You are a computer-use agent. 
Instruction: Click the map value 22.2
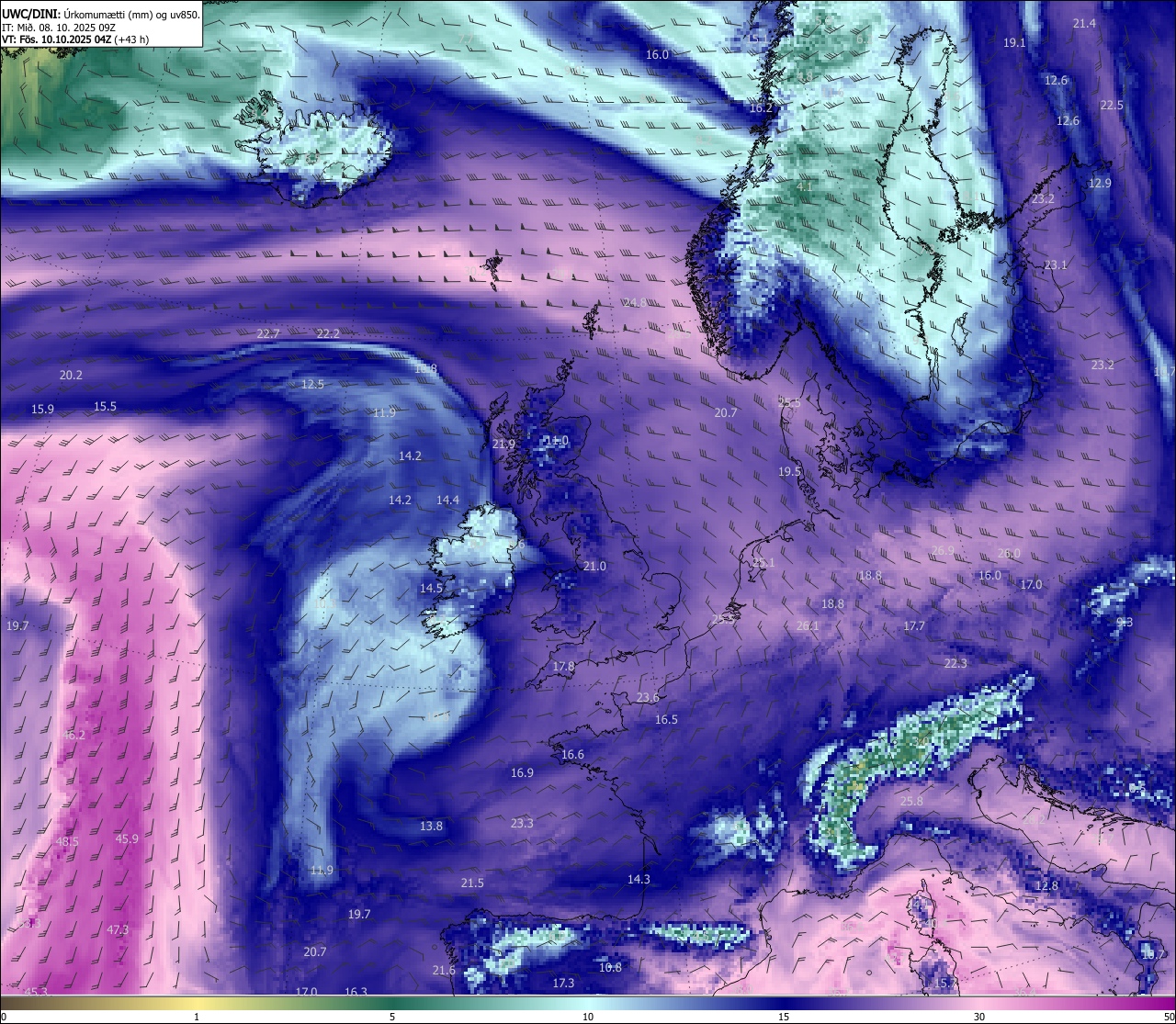click(x=328, y=333)
